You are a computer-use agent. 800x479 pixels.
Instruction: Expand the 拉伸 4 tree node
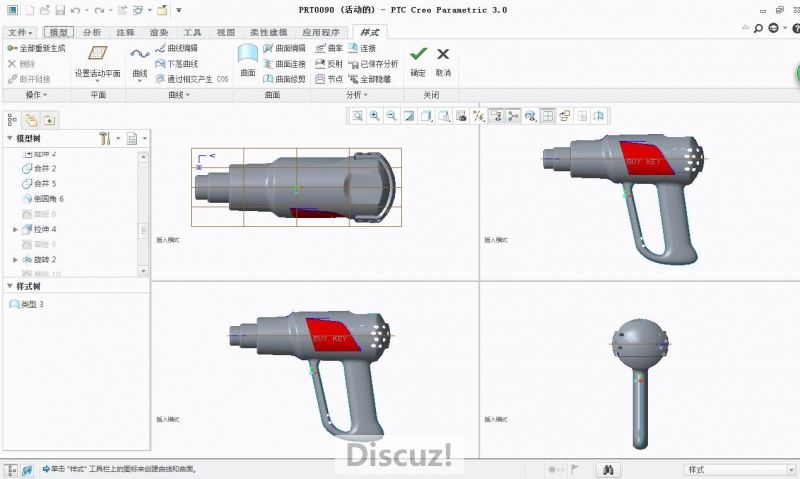click(15, 230)
